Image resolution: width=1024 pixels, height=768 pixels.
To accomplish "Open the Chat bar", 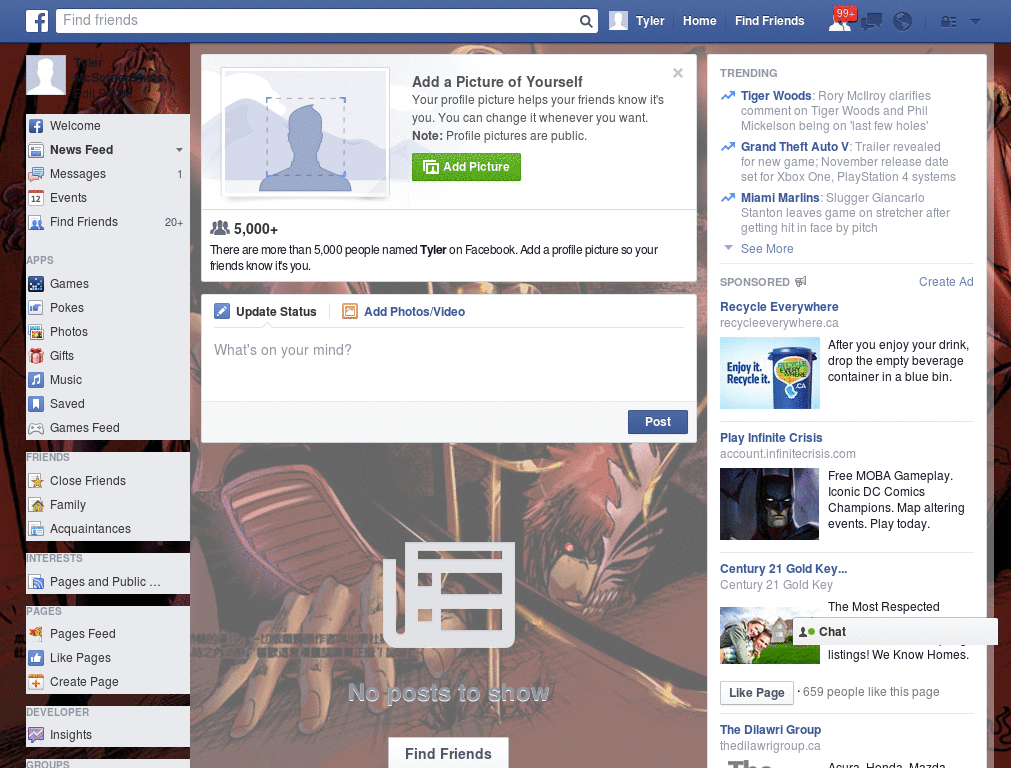I will coord(895,632).
